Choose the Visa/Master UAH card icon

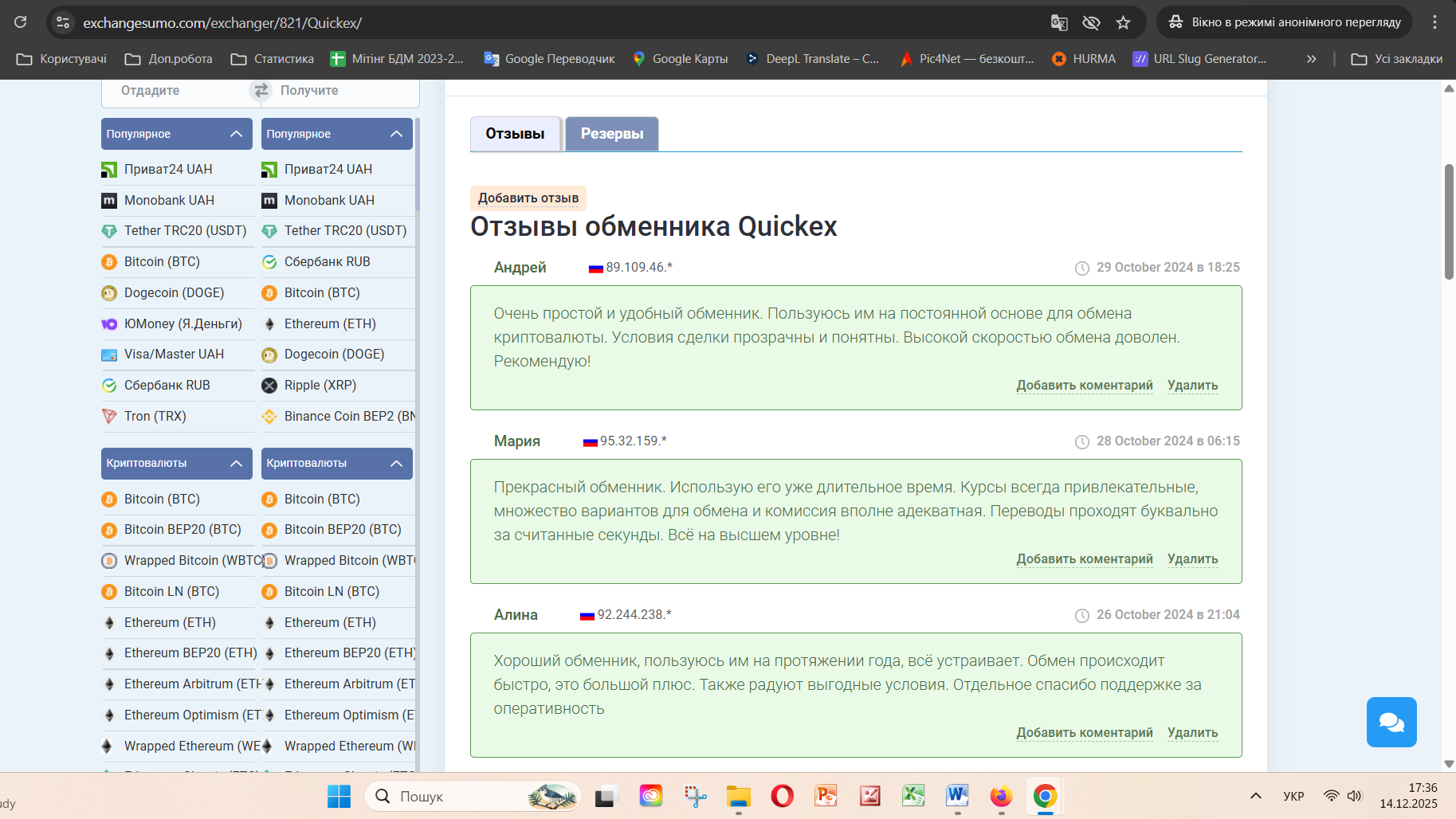[x=109, y=355]
